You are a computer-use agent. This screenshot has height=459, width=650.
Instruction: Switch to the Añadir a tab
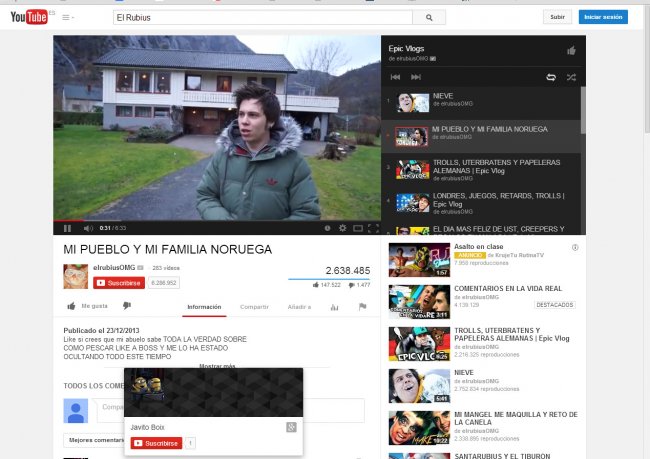[299, 307]
